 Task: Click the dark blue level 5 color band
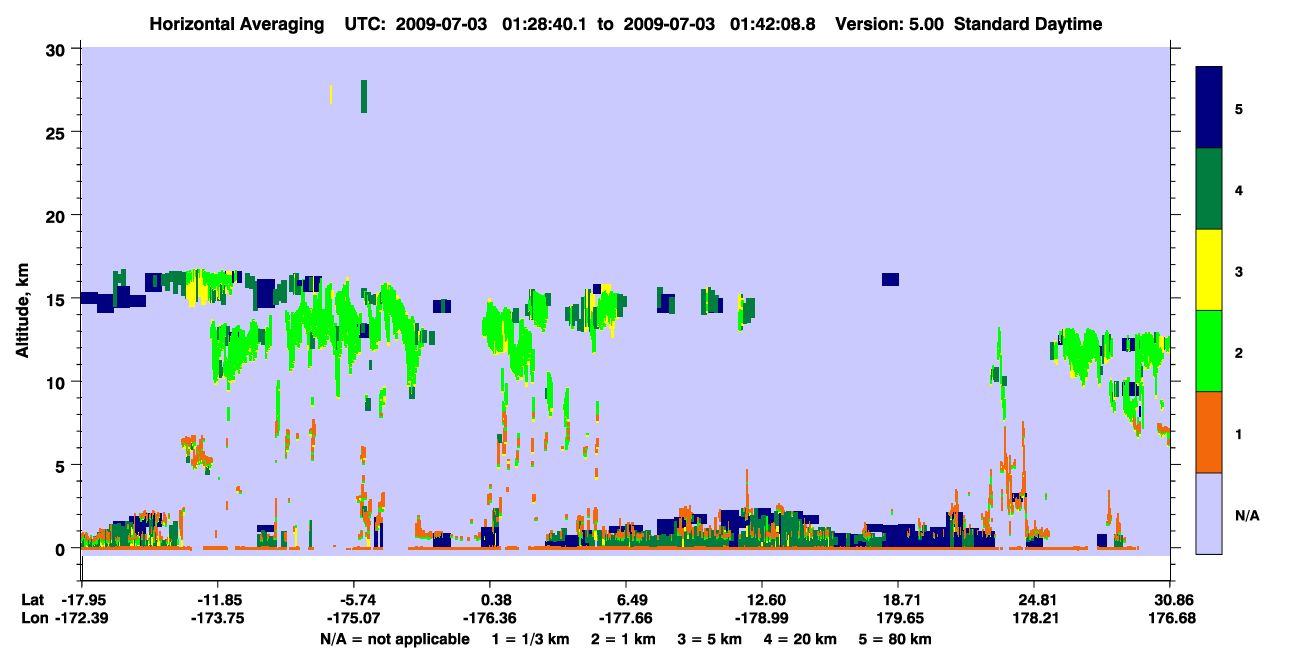(1209, 108)
